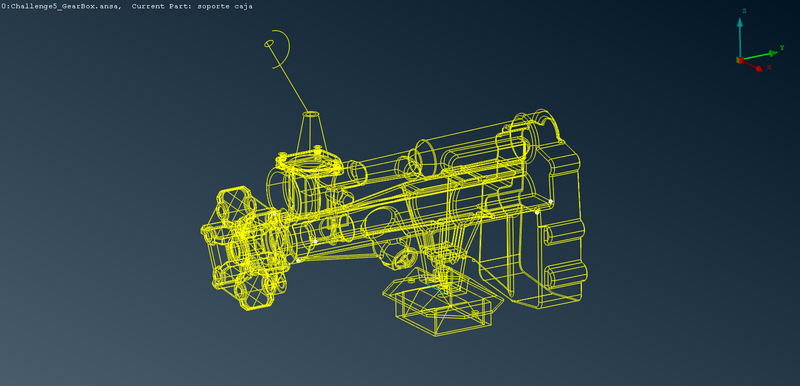The image size is (800, 386).
Task: Pick the thin rod above the cone
Action: (x=289, y=79)
